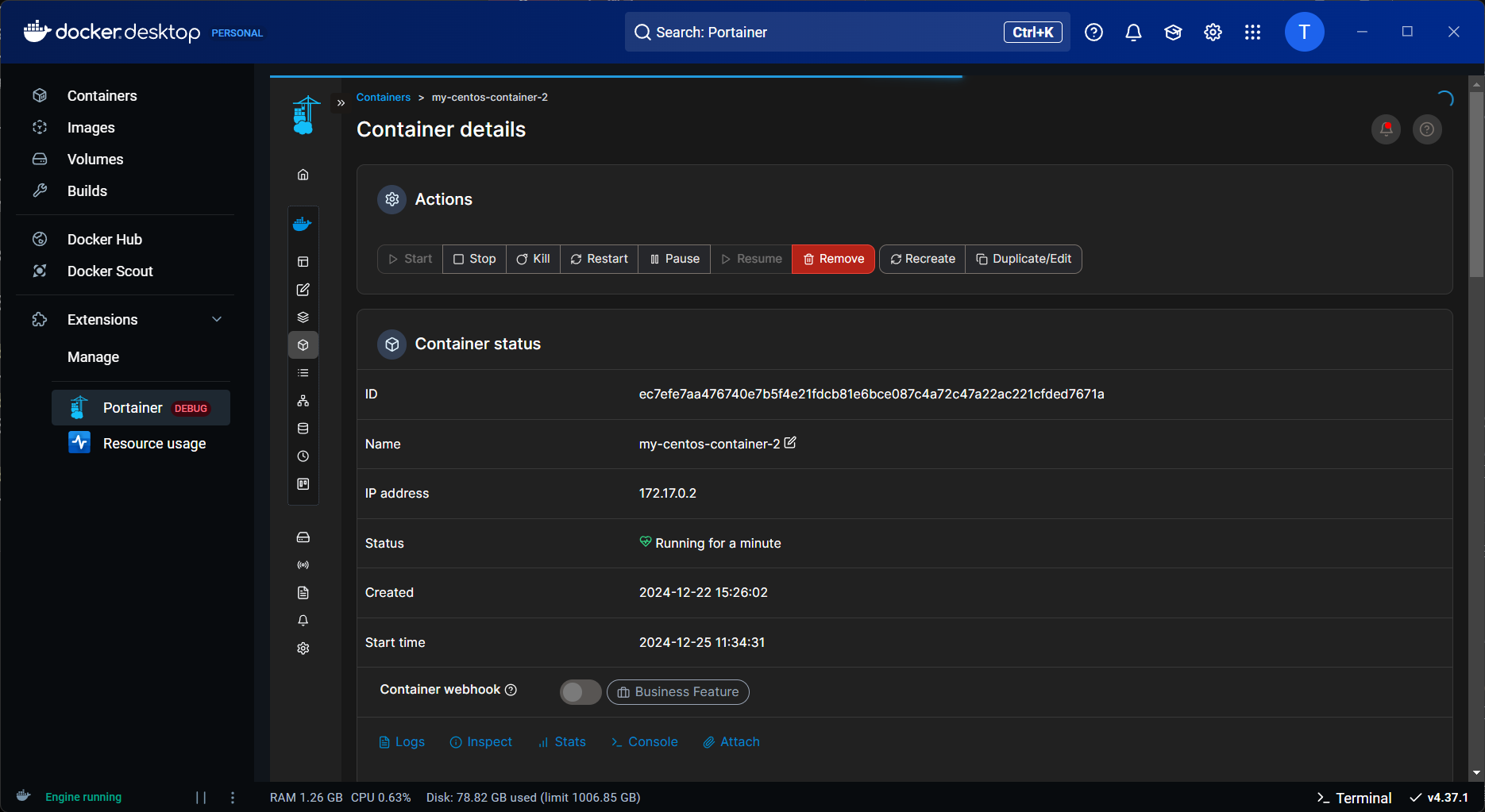Open the Portainer dashboard layout icon

pos(303,262)
